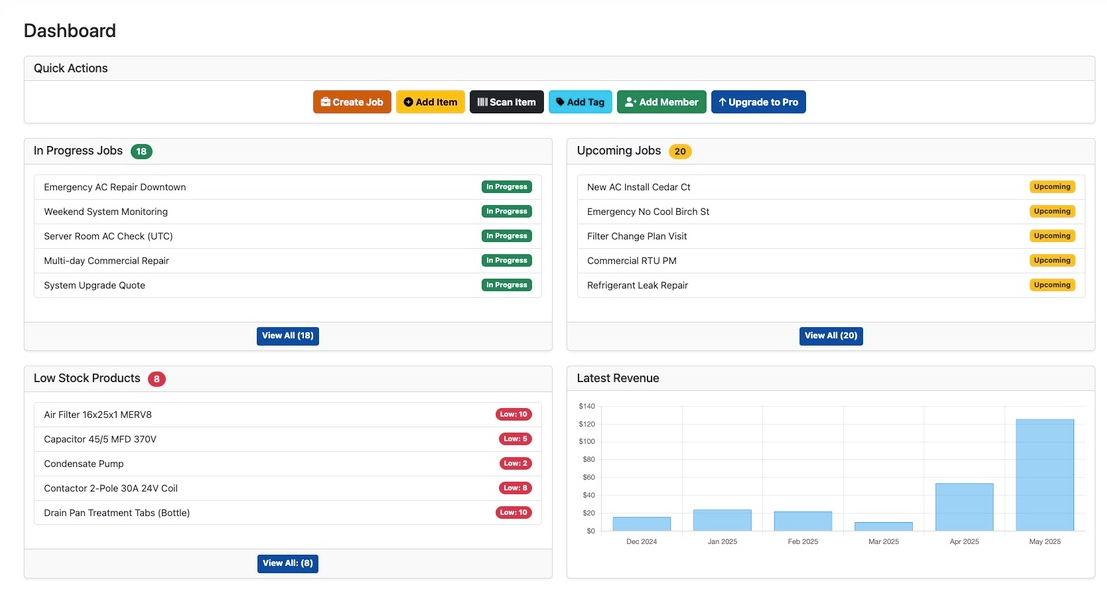Viewport: 1107px width, 599px height.
Task: Click the briefcase icon on Create Job
Action: click(x=326, y=101)
